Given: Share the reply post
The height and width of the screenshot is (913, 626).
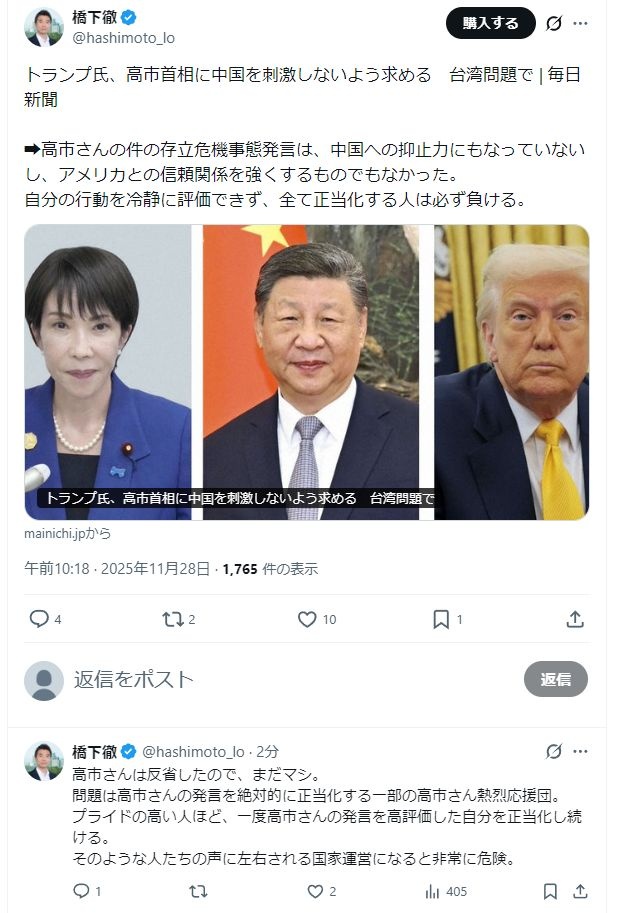Looking at the screenshot, I should pyautogui.click(x=580, y=891).
